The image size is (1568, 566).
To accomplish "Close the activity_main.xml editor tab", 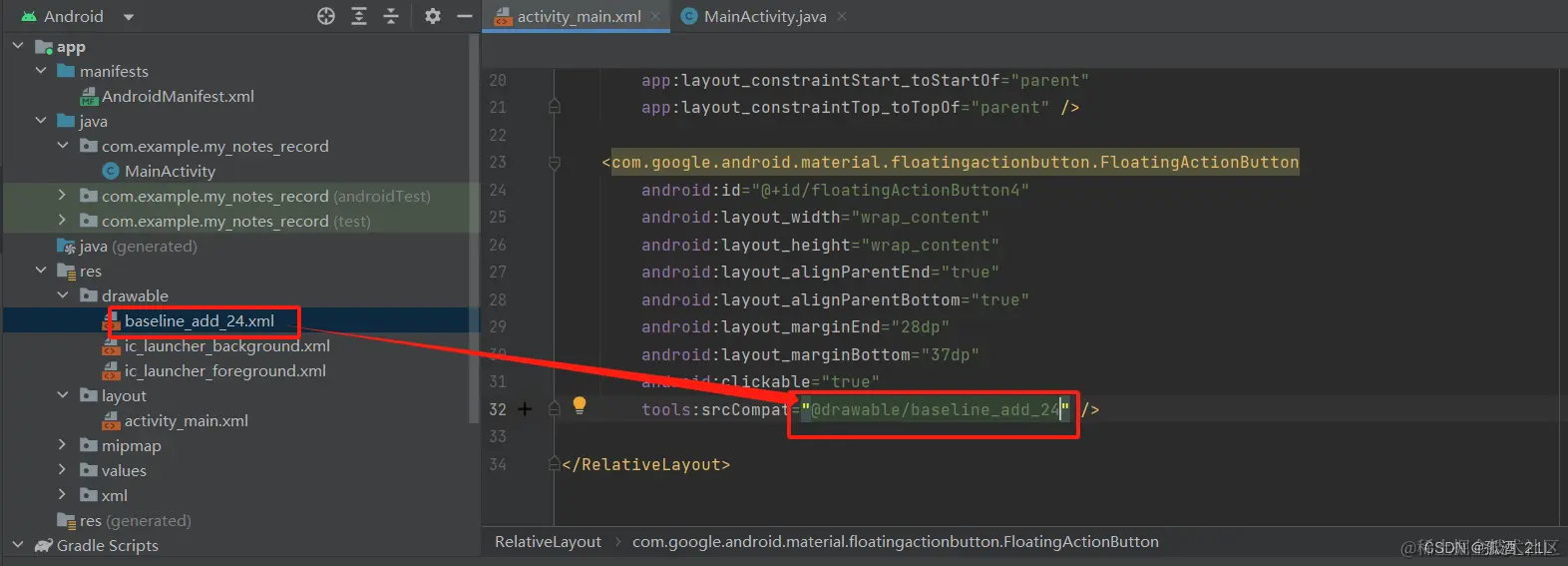I will (x=655, y=16).
